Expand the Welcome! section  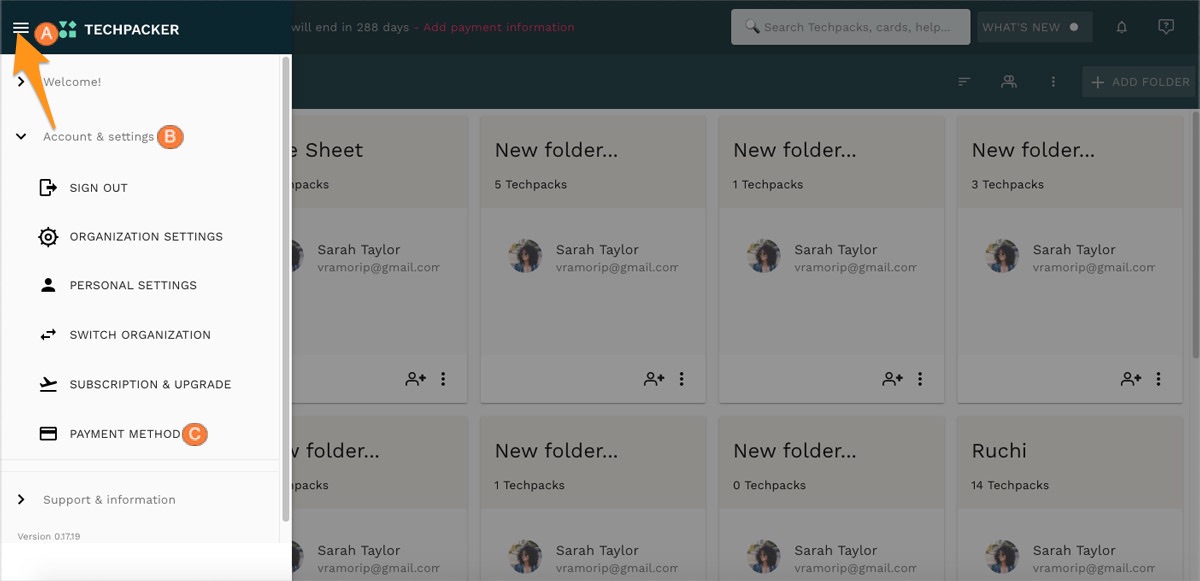point(71,82)
